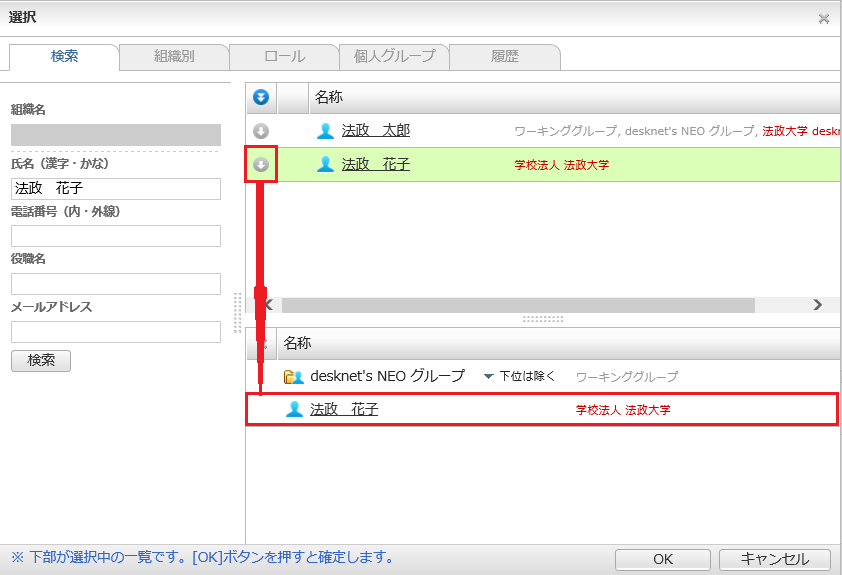Click user icon beside 法政 太郎
Screen dimensions: 842x575
tap(325, 131)
